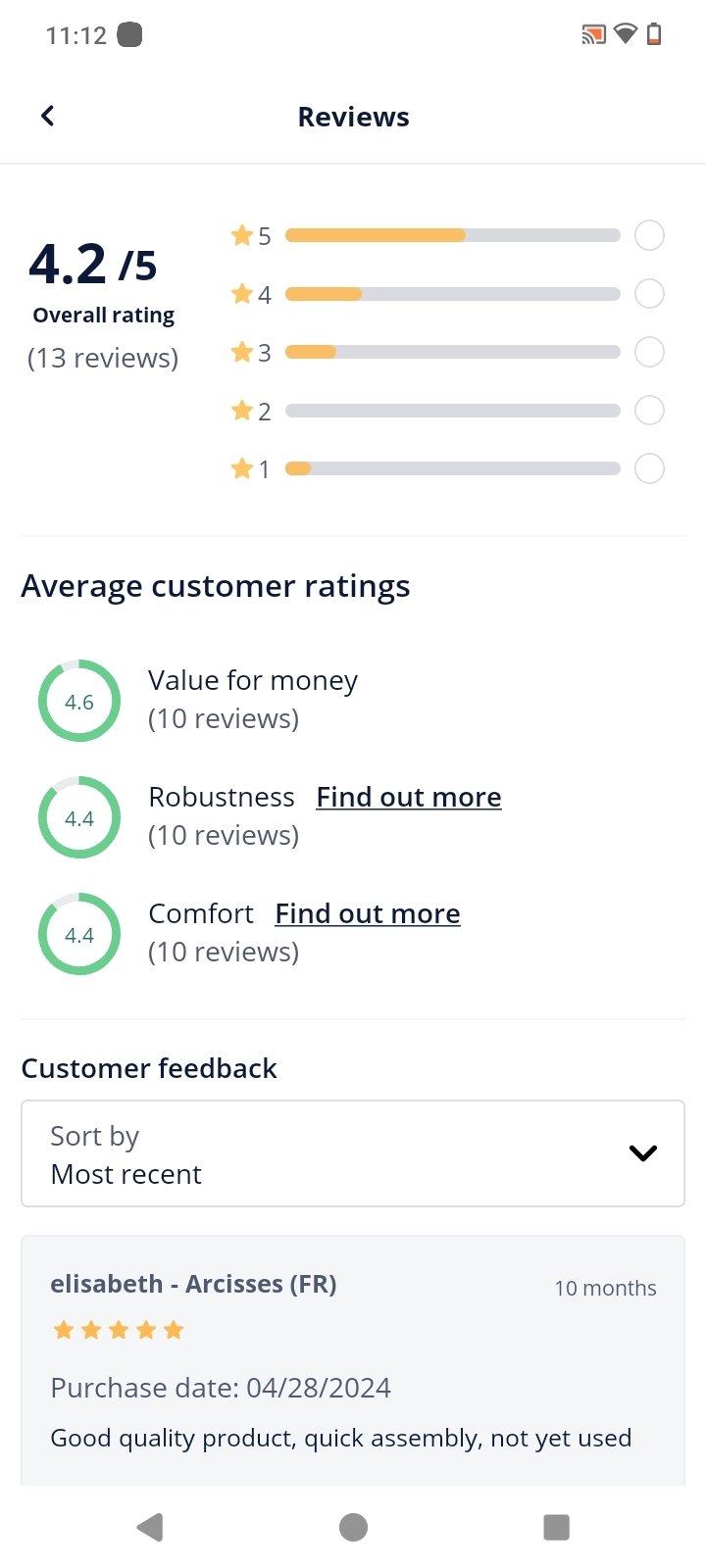Tap the chevron arrow in the Sort by box
This screenshot has width=706, height=1568.
tap(642, 1153)
